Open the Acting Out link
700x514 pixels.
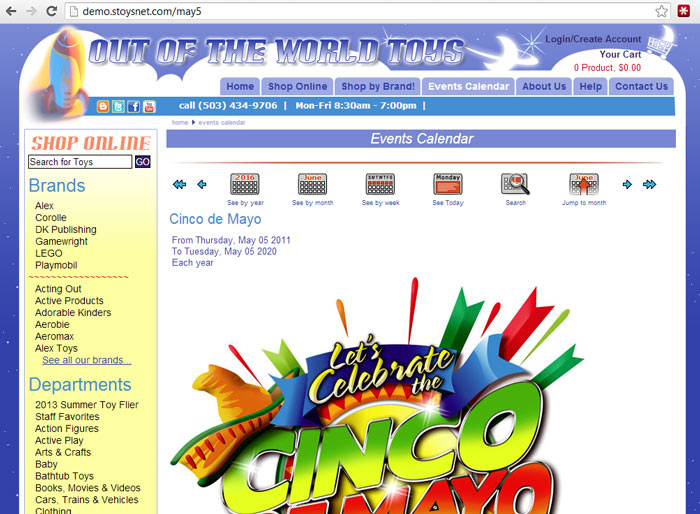coord(58,289)
